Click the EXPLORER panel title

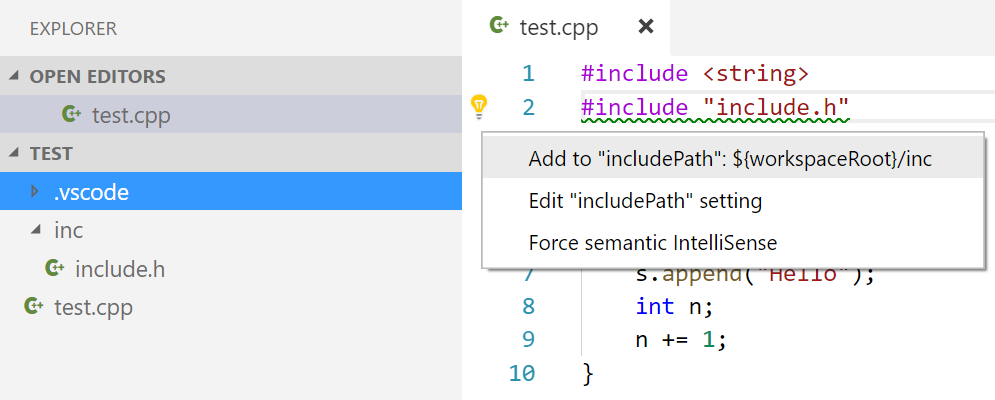pos(74,29)
